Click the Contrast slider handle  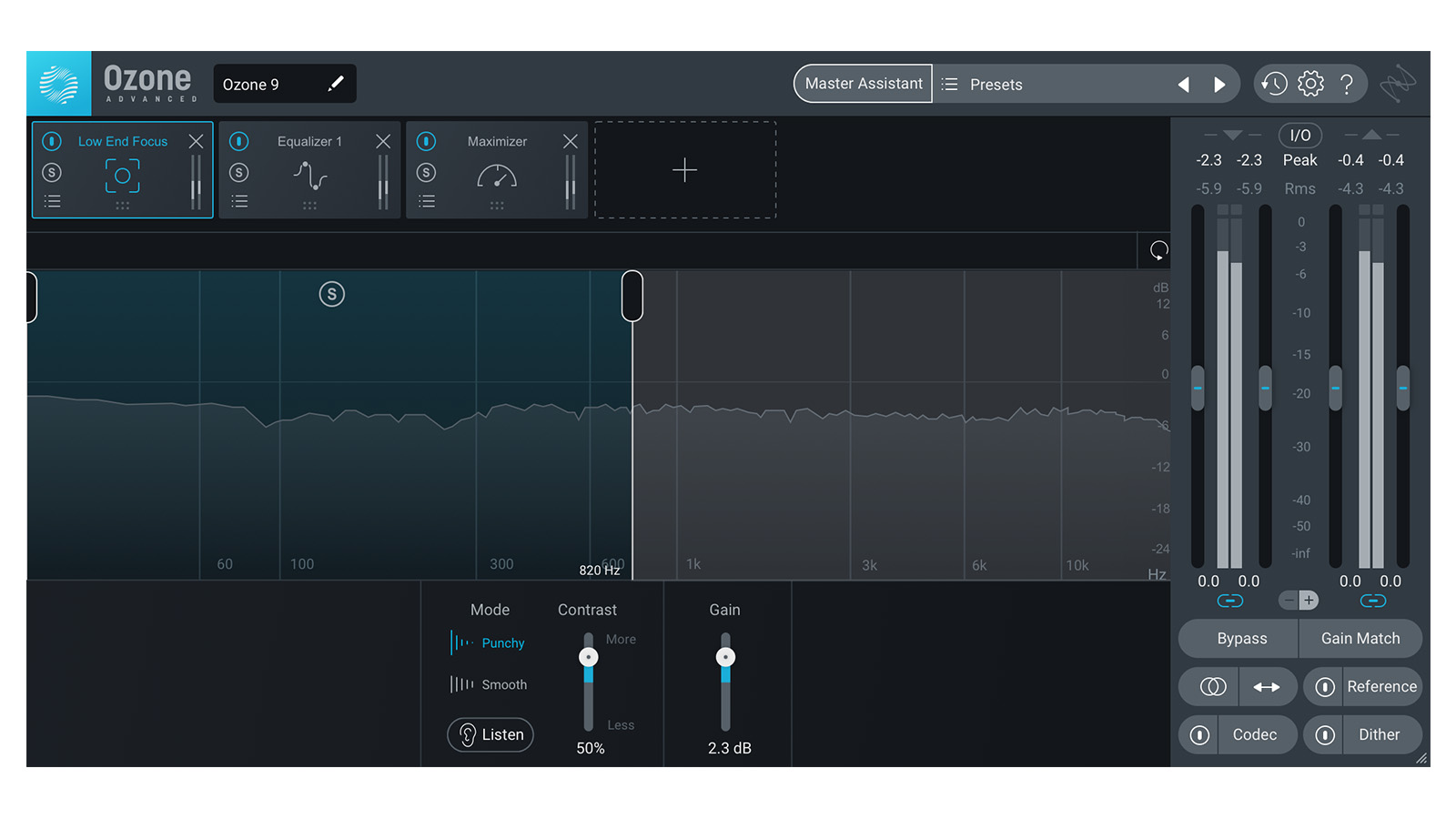coord(589,657)
